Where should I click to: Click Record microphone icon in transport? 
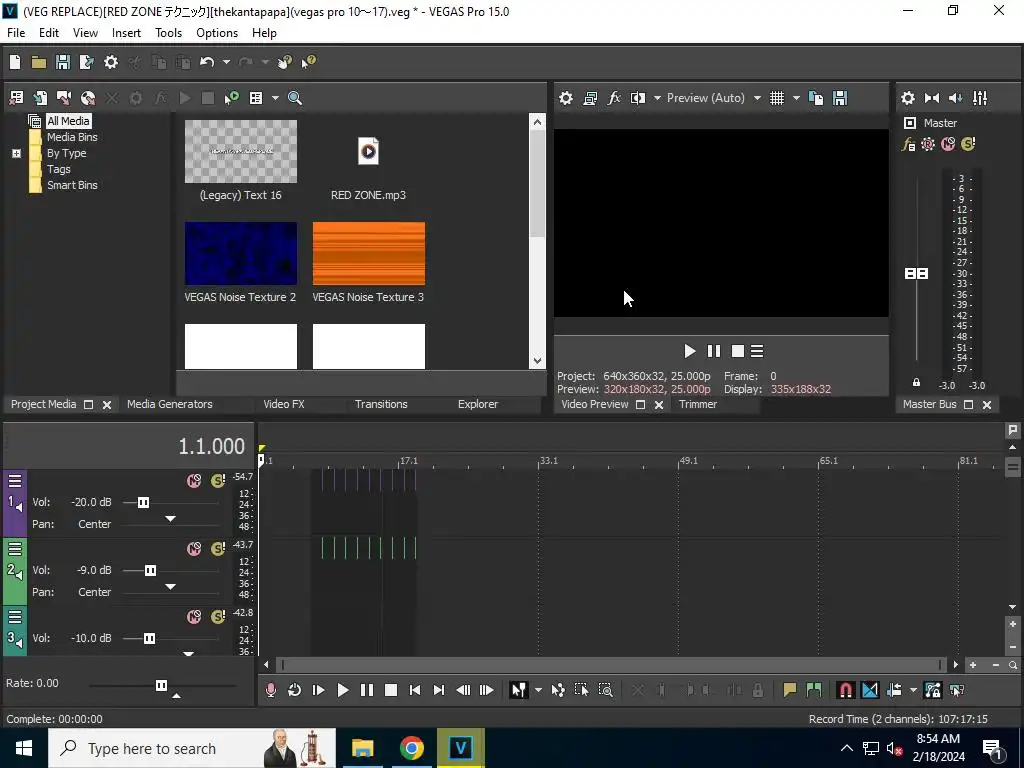tap(270, 690)
